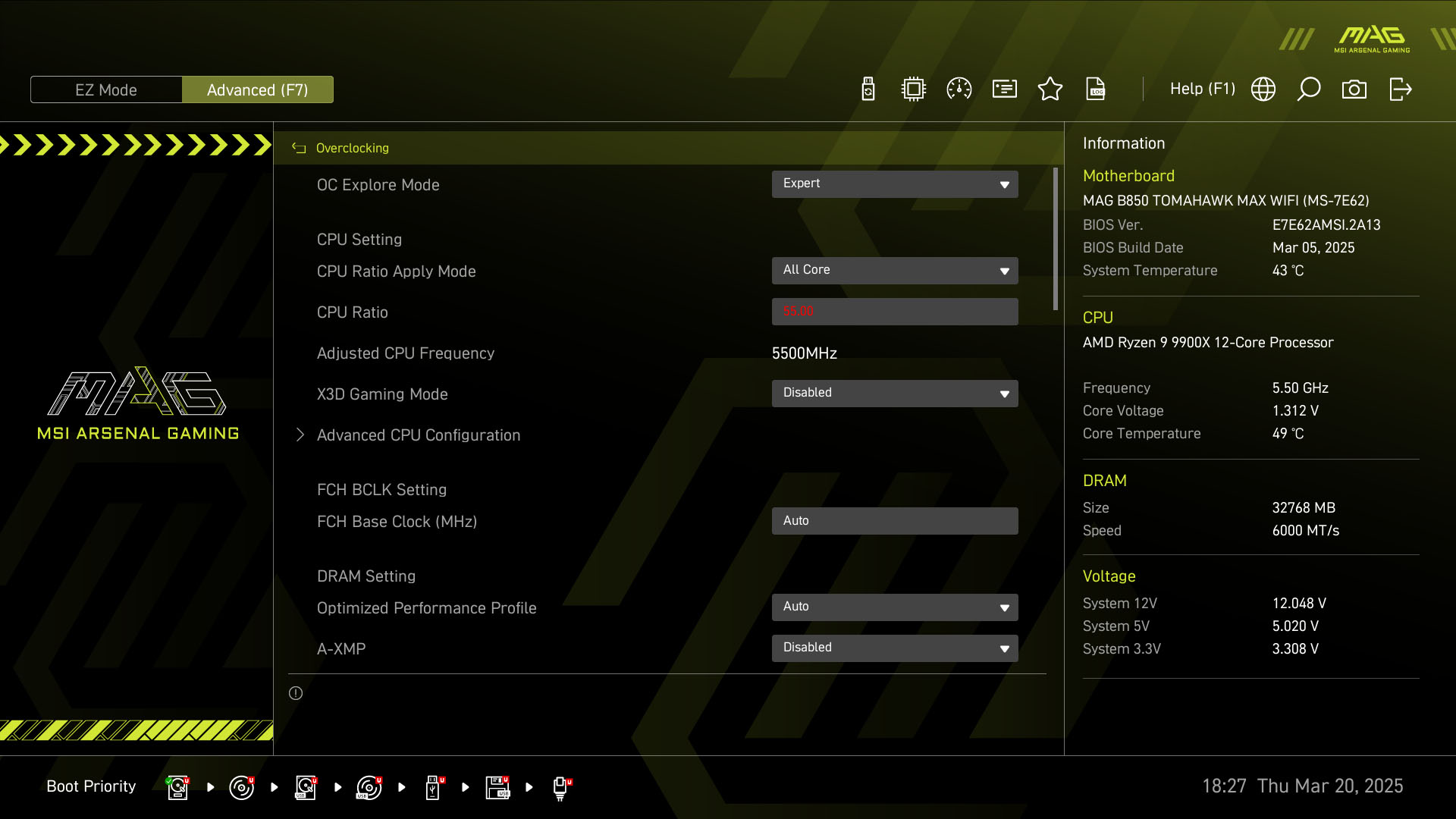Expand Advanced CPU Configuration chevron
The width and height of the screenshot is (1456, 819).
point(300,435)
